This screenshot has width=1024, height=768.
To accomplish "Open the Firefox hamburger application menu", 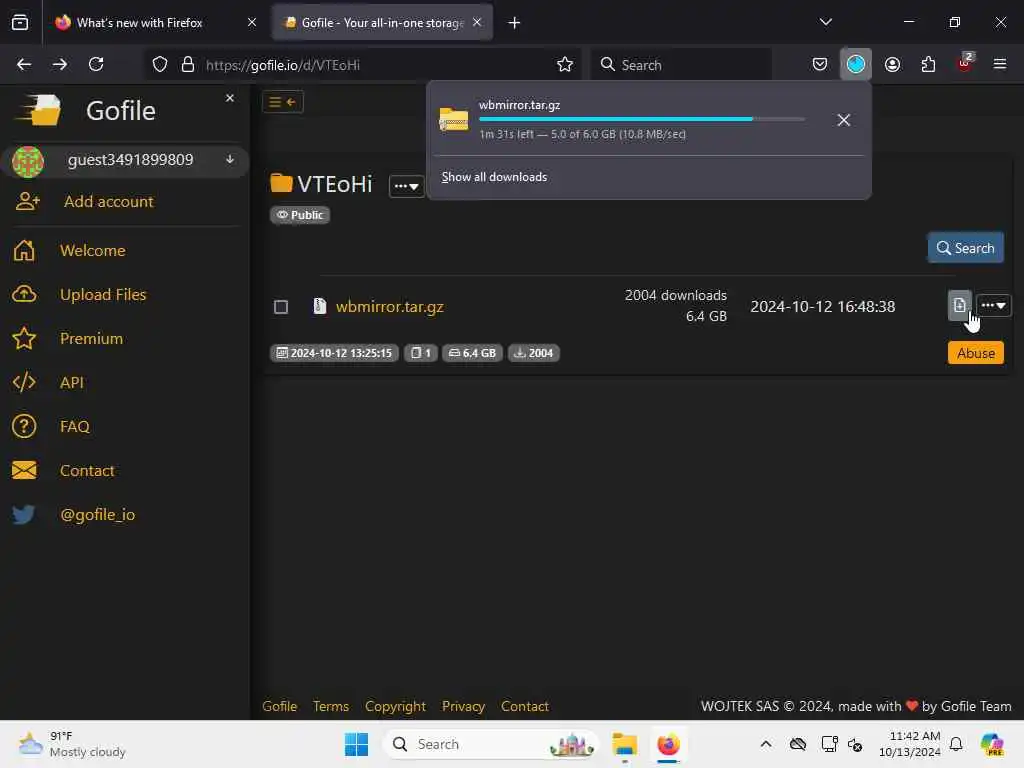I will click(x=1000, y=64).
